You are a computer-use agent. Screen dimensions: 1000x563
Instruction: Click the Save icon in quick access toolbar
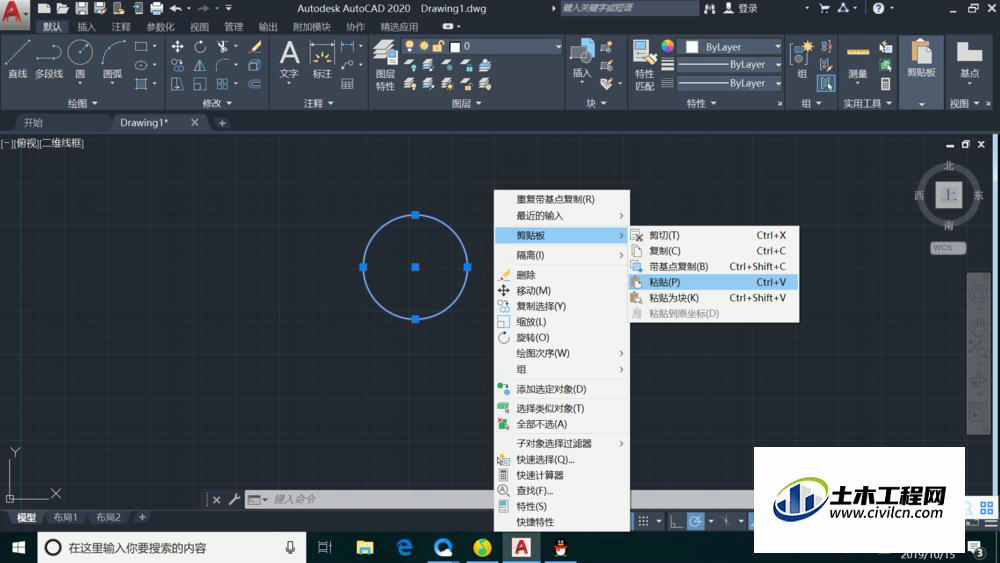point(82,8)
